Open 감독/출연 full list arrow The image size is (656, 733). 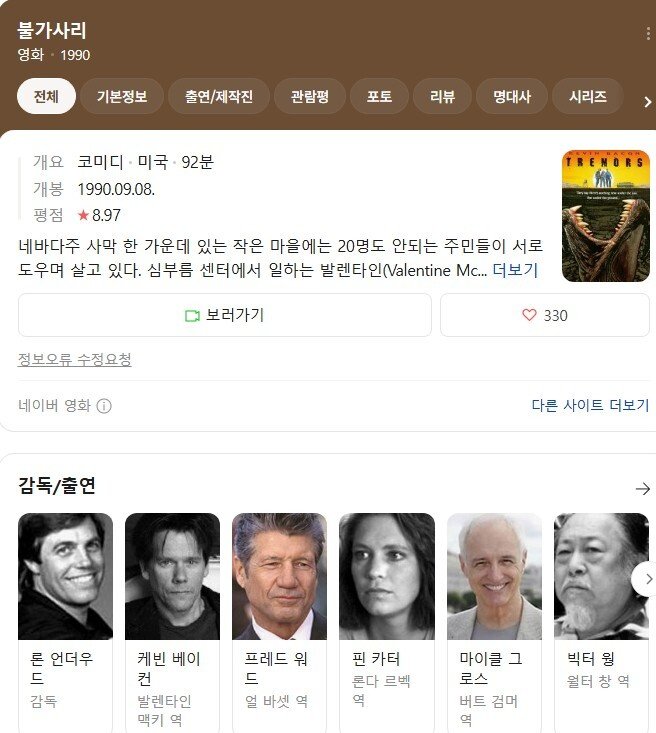click(643, 489)
